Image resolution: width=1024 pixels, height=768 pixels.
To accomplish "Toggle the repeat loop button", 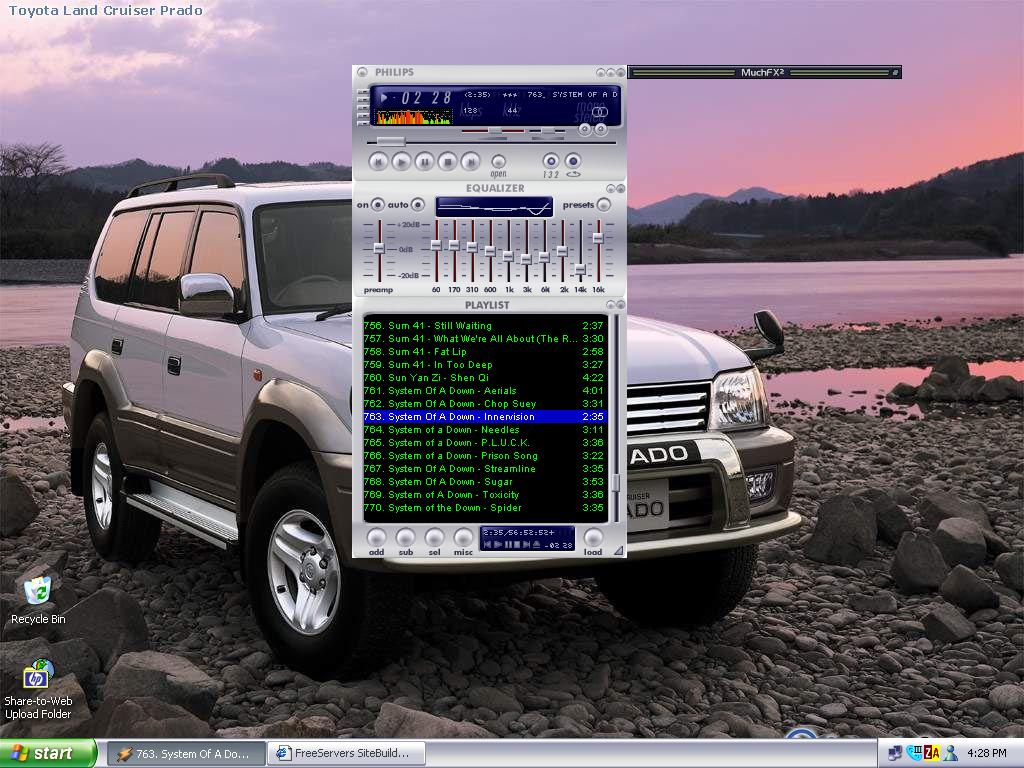I will click(573, 161).
